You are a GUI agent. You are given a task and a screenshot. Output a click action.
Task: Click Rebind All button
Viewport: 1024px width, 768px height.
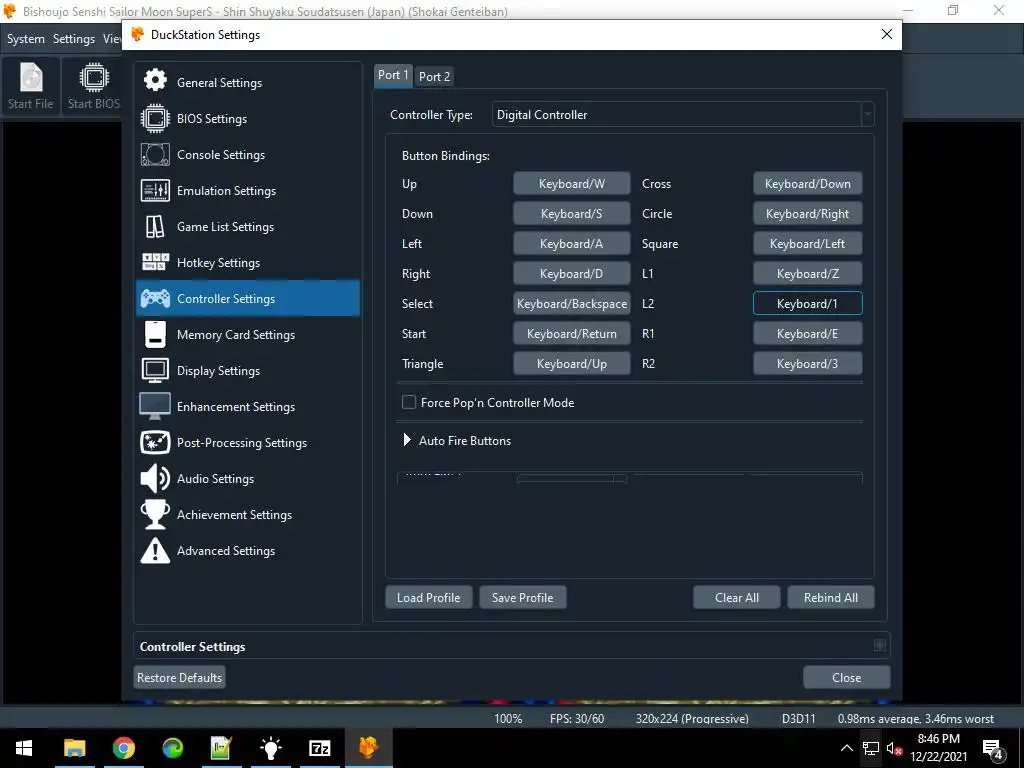point(831,598)
